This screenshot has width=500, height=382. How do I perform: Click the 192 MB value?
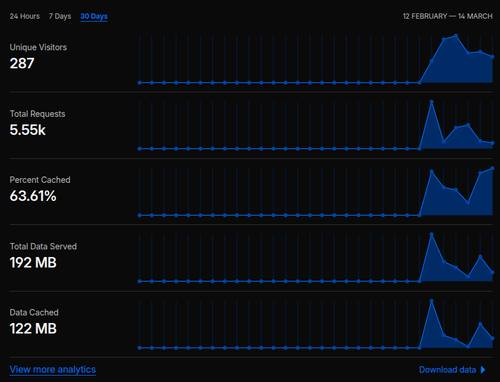point(33,262)
